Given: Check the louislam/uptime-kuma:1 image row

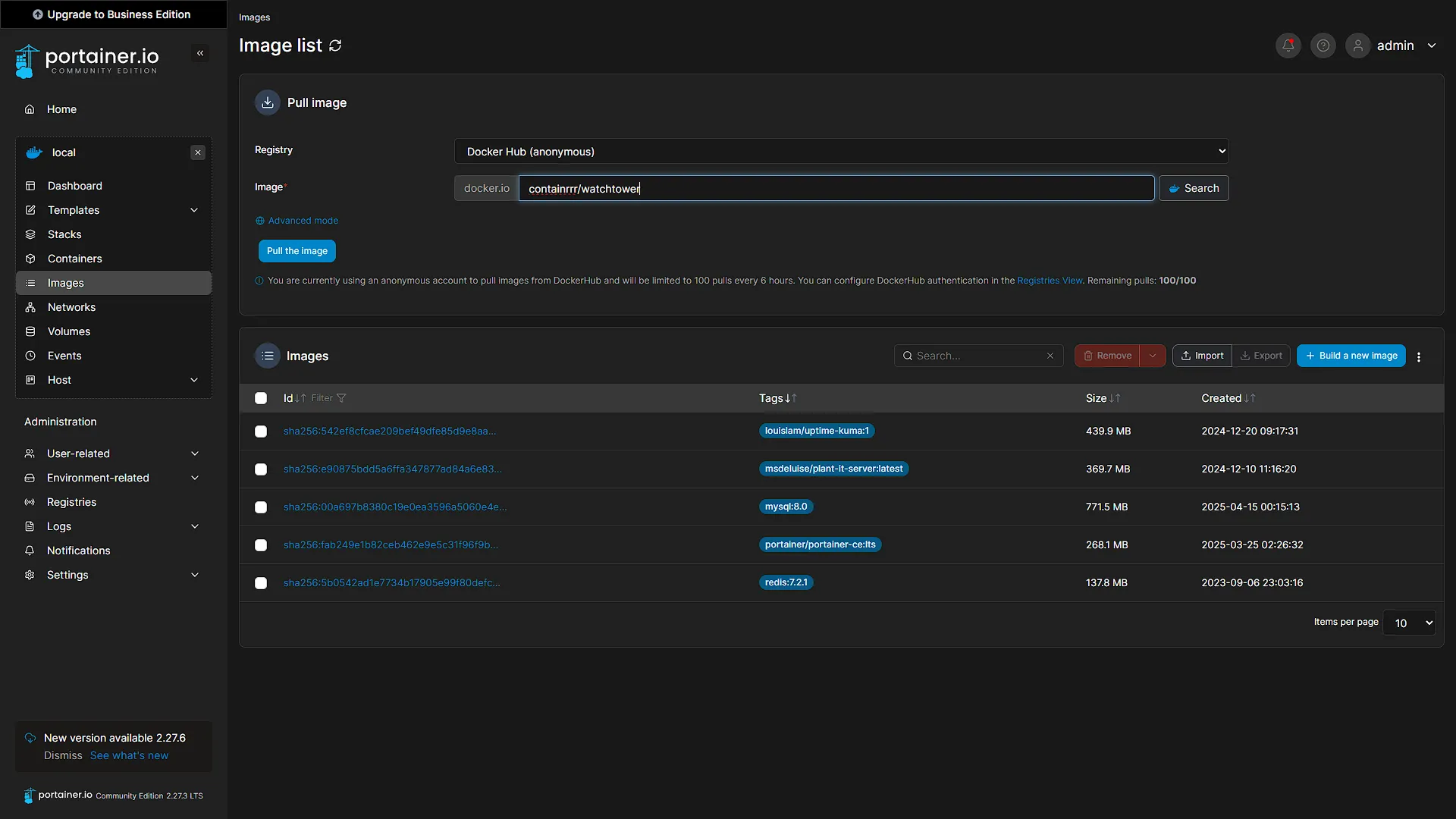Looking at the screenshot, I should pyautogui.click(x=261, y=431).
